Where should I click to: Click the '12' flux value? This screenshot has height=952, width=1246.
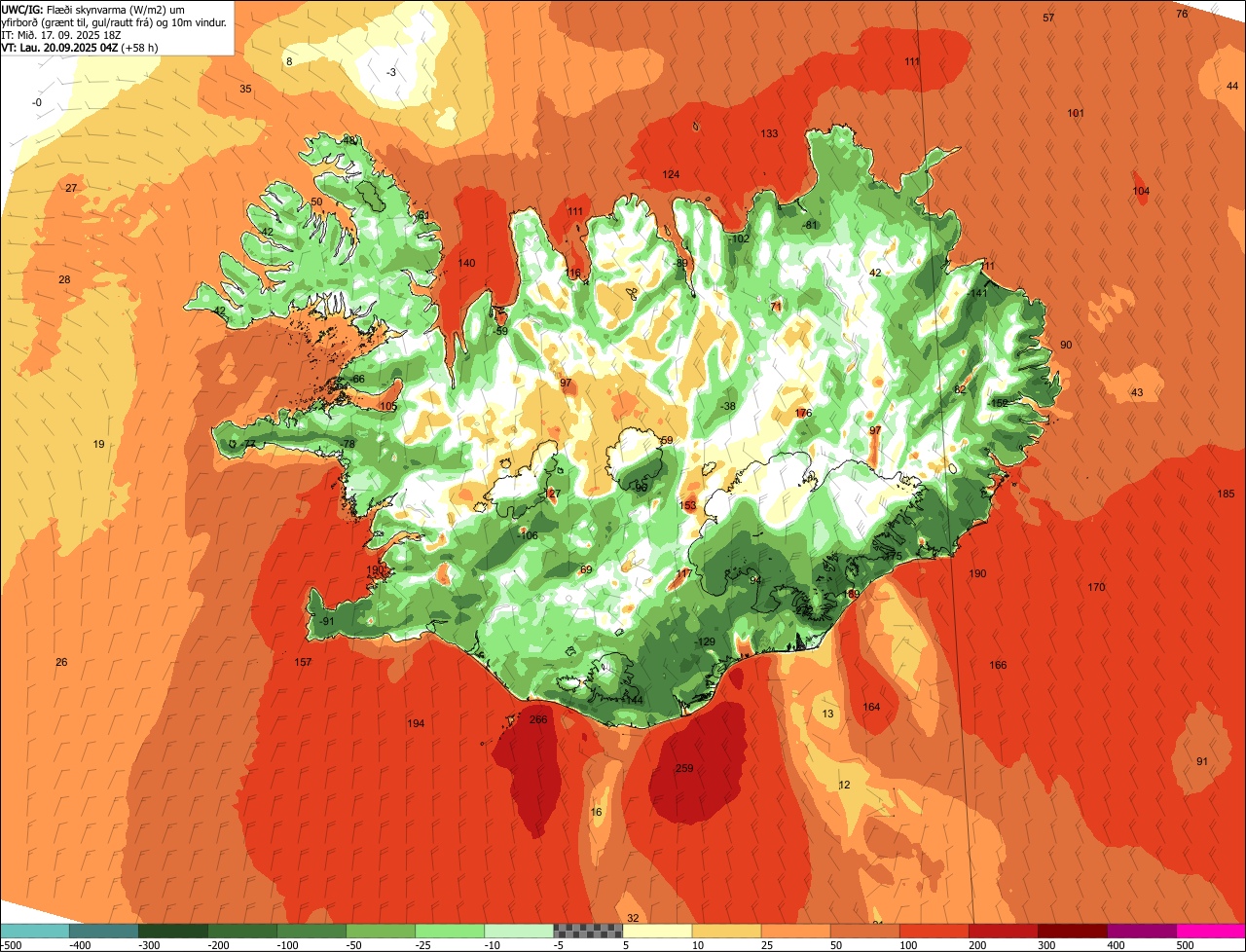coord(844,786)
